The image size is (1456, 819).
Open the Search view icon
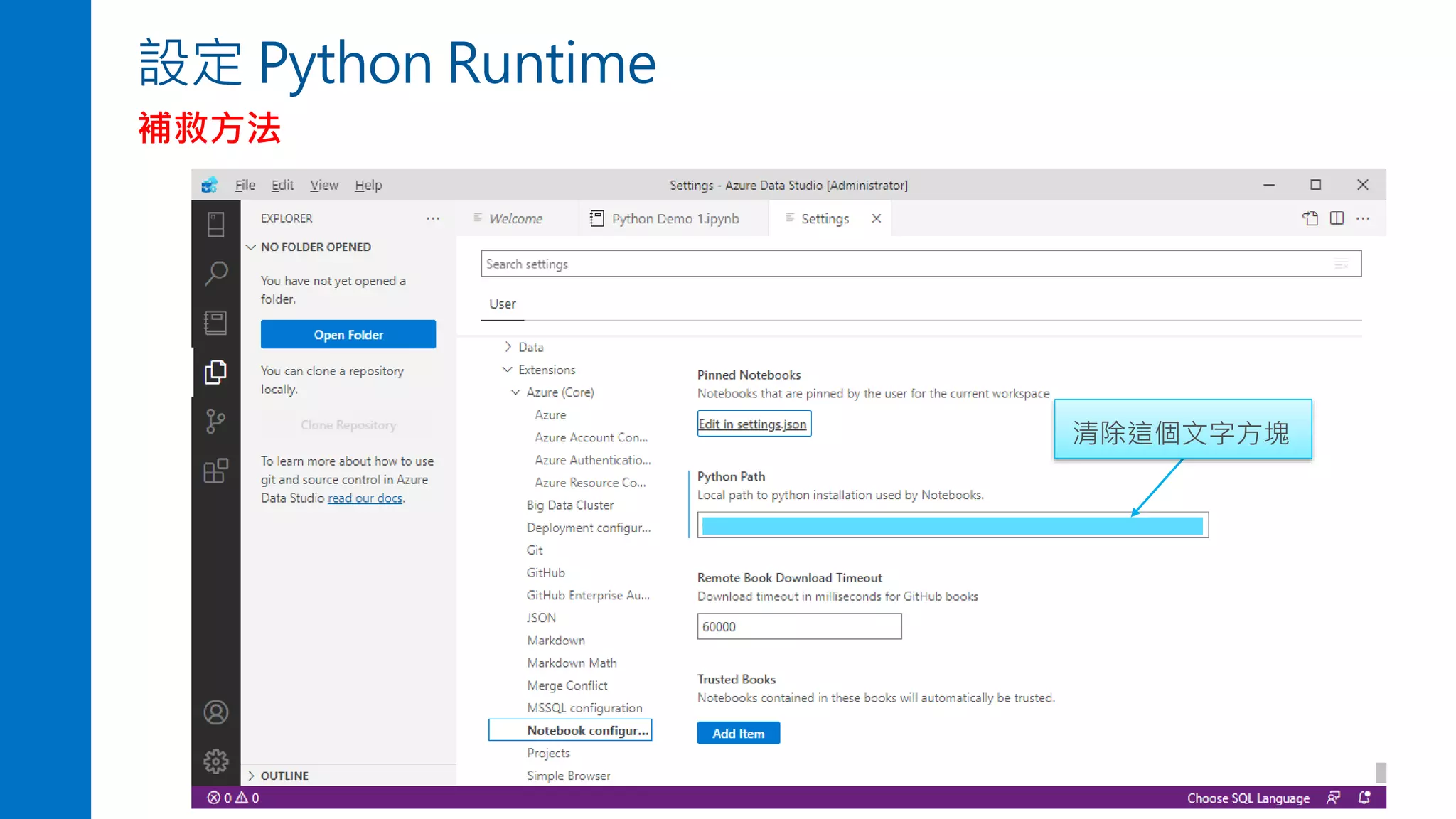[x=215, y=273]
